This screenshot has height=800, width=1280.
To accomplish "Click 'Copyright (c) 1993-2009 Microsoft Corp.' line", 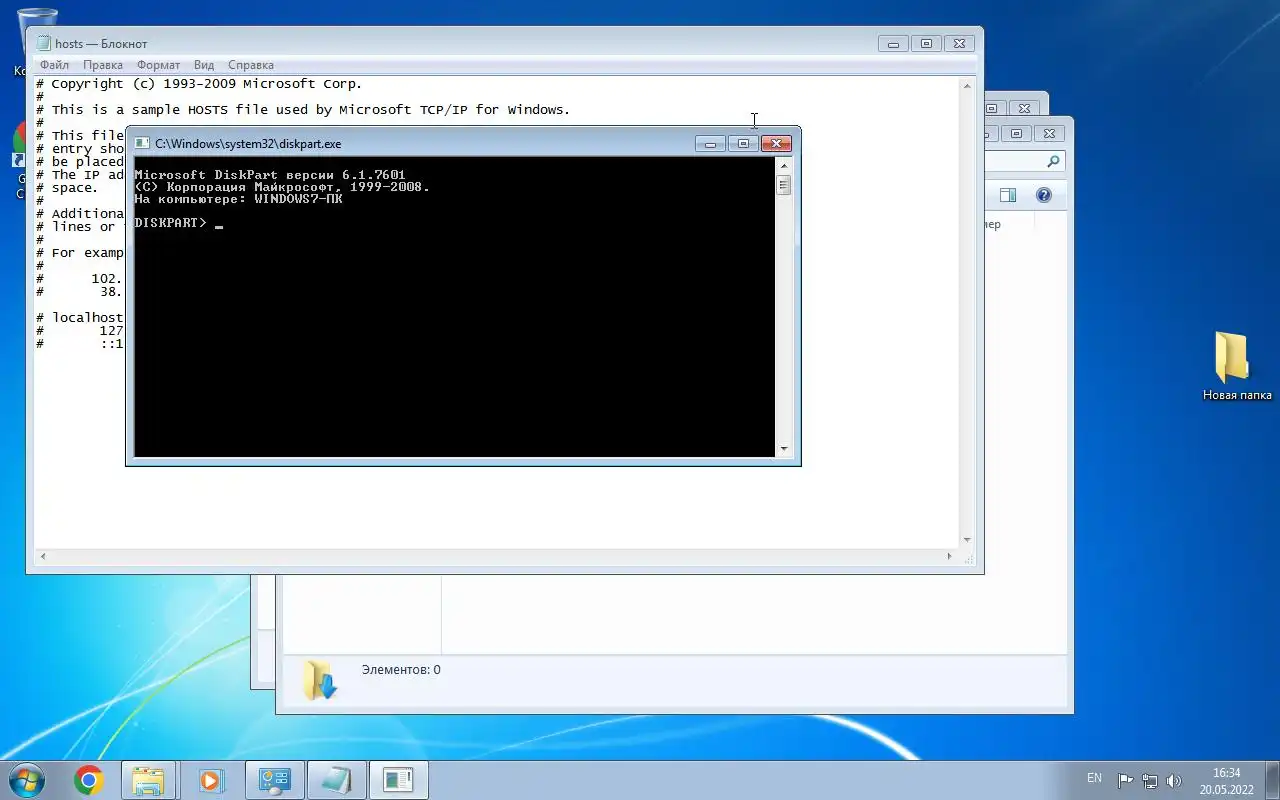I will click(x=207, y=84).
